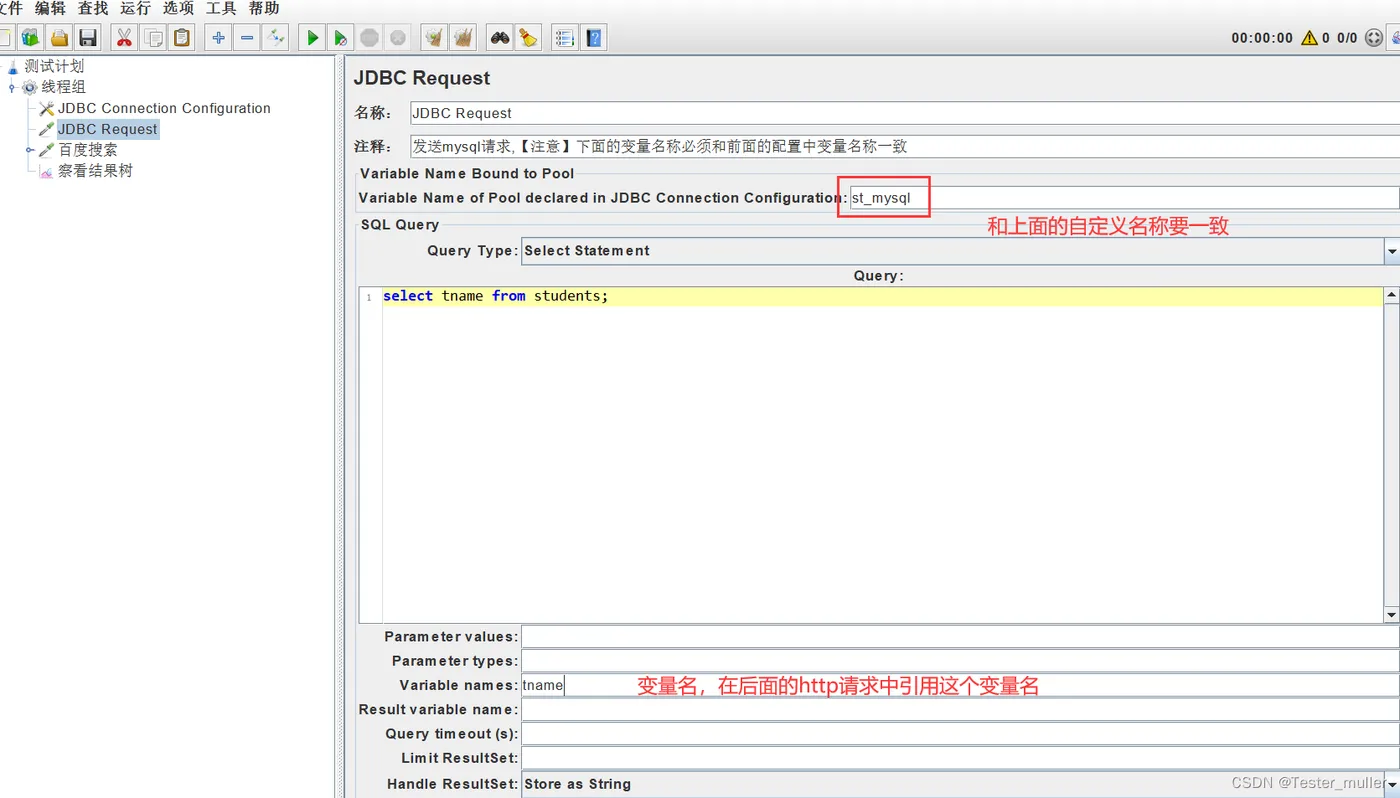Open the Templates toolbar icon
1400x798 pixels.
click(x=31, y=38)
